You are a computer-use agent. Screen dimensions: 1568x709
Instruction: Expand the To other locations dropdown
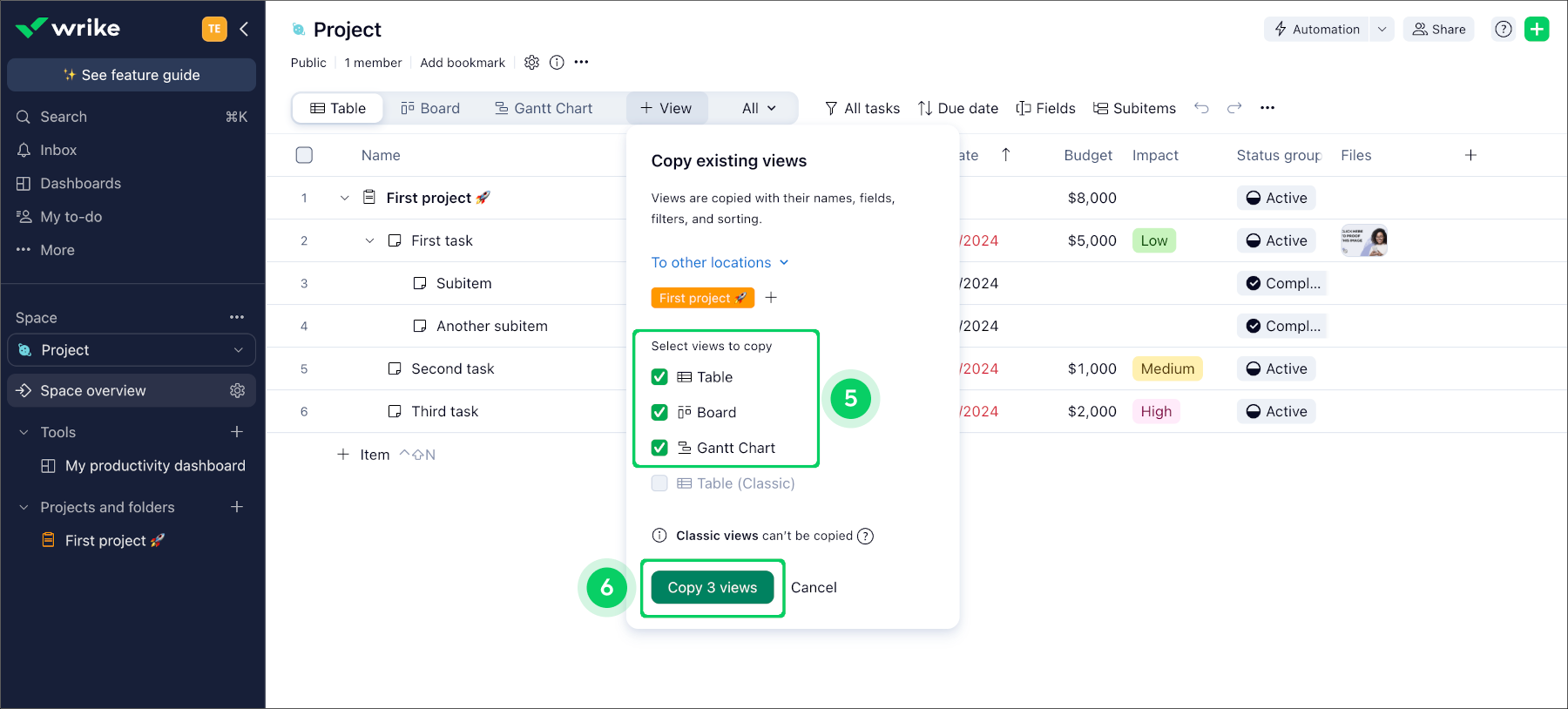coord(720,262)
